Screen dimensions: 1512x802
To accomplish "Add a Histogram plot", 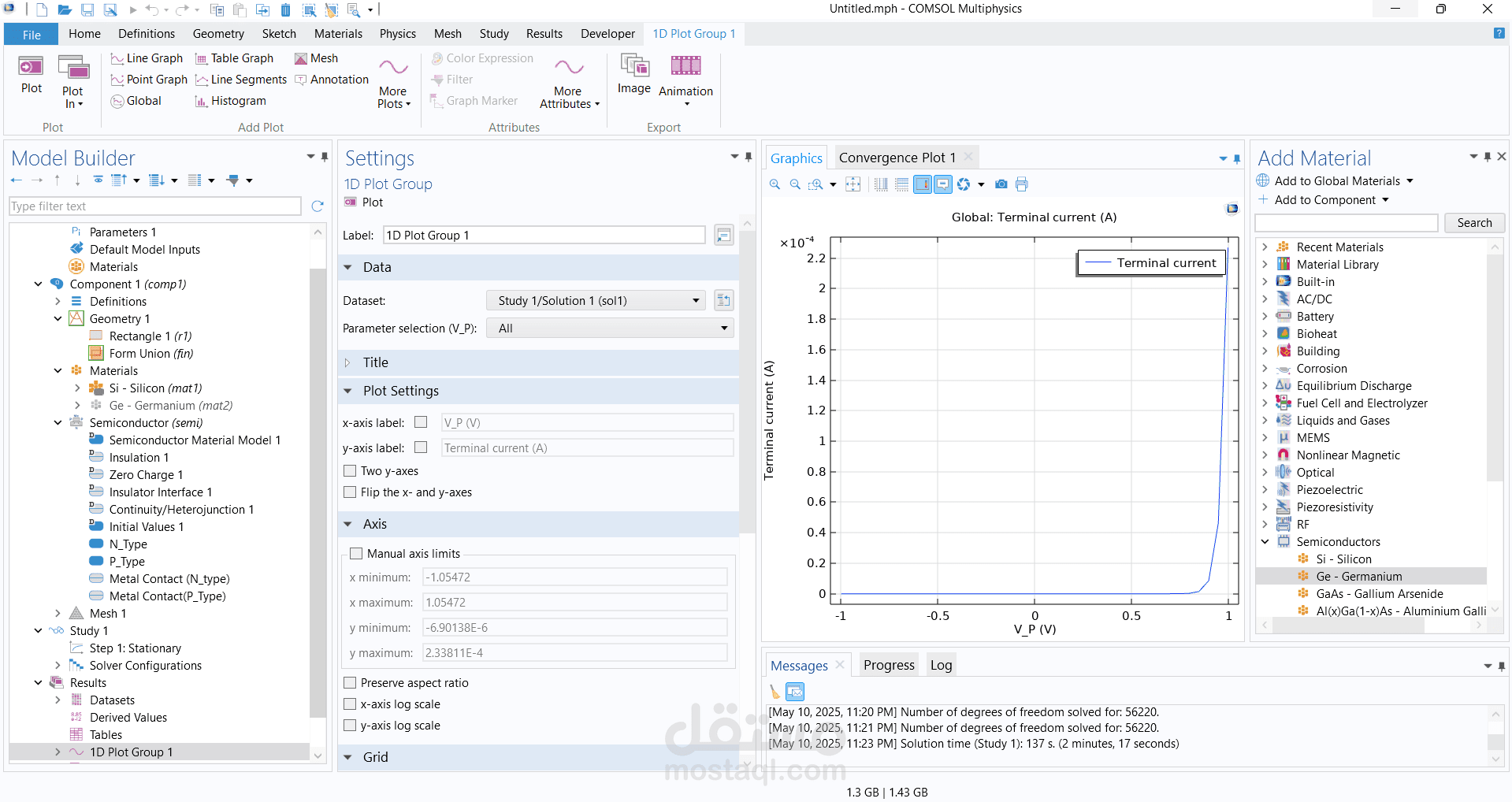I will pyautogui.click(x=230, y=101).
